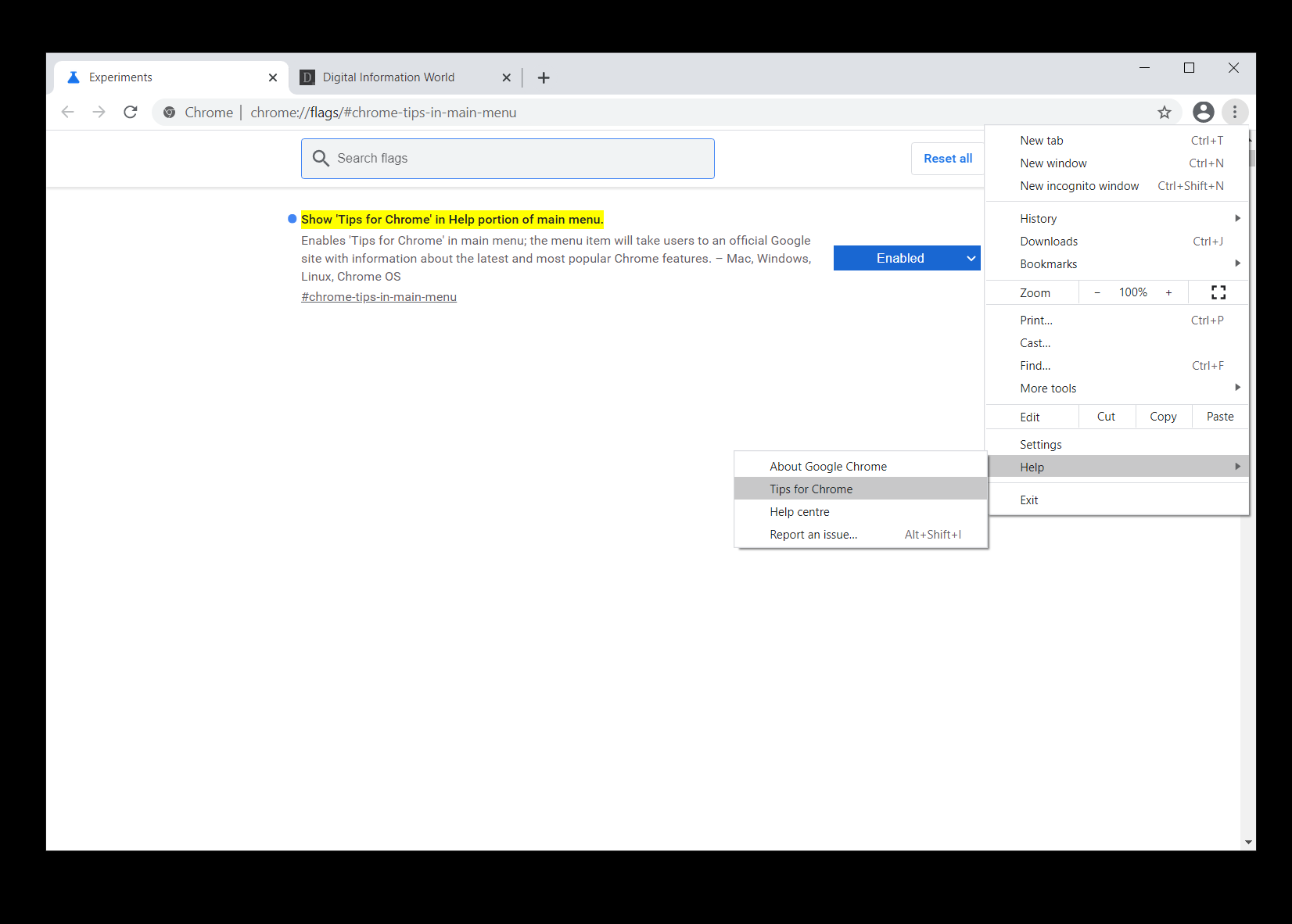The height and width of the screenshot is (924, 1292).
Task: Click the page scrollbar down arrow
Action: click(x=1248, y=842)
